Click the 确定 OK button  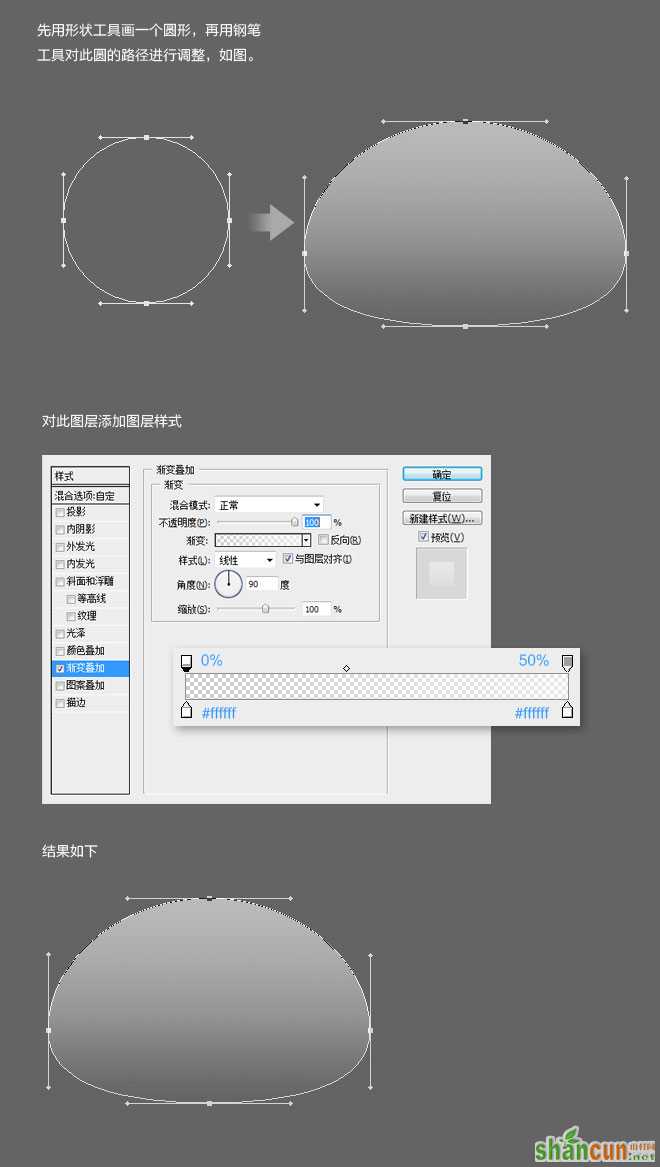[442, 474]
